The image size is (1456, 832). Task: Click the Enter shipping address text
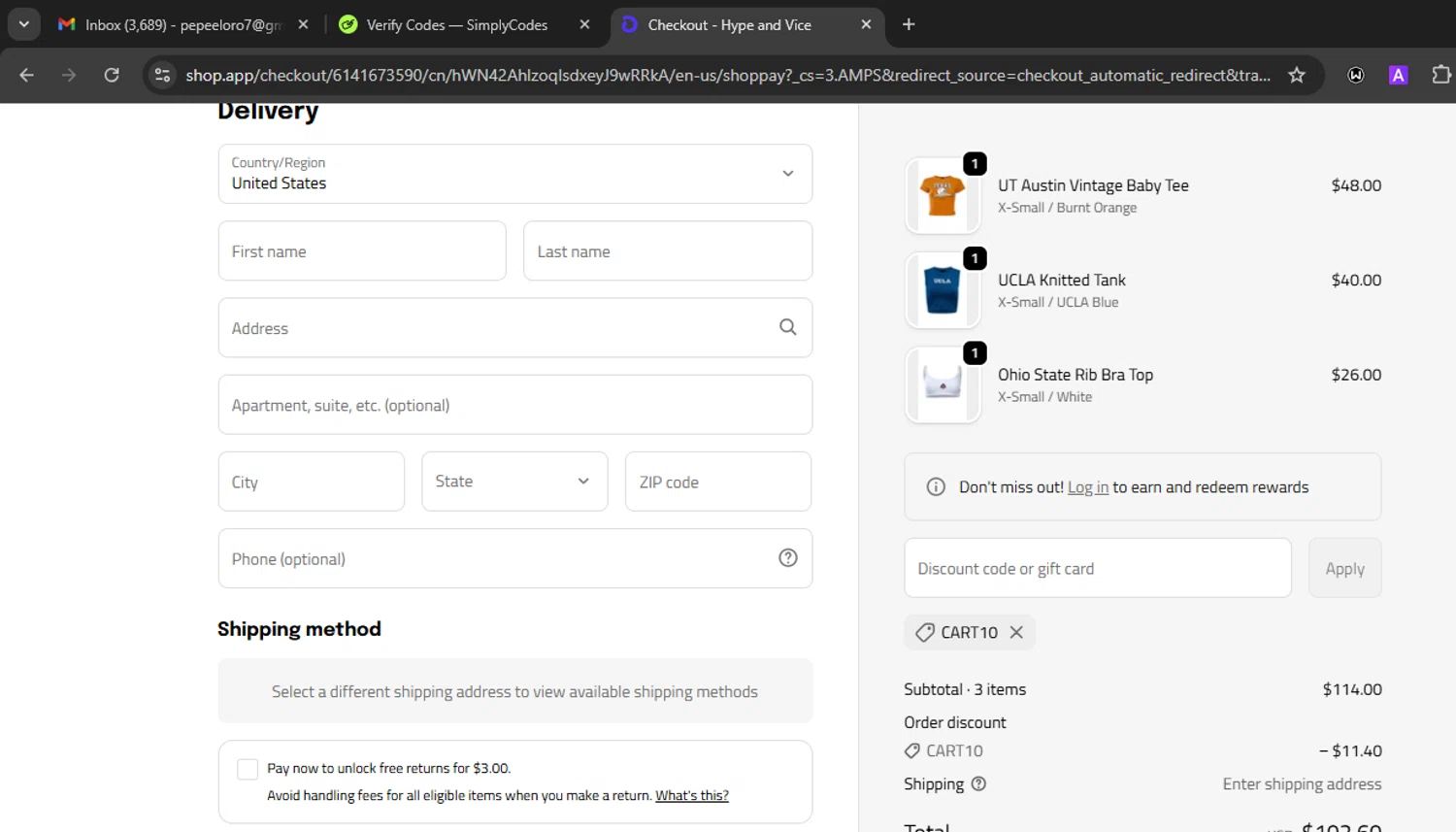tap(1302, 783)
